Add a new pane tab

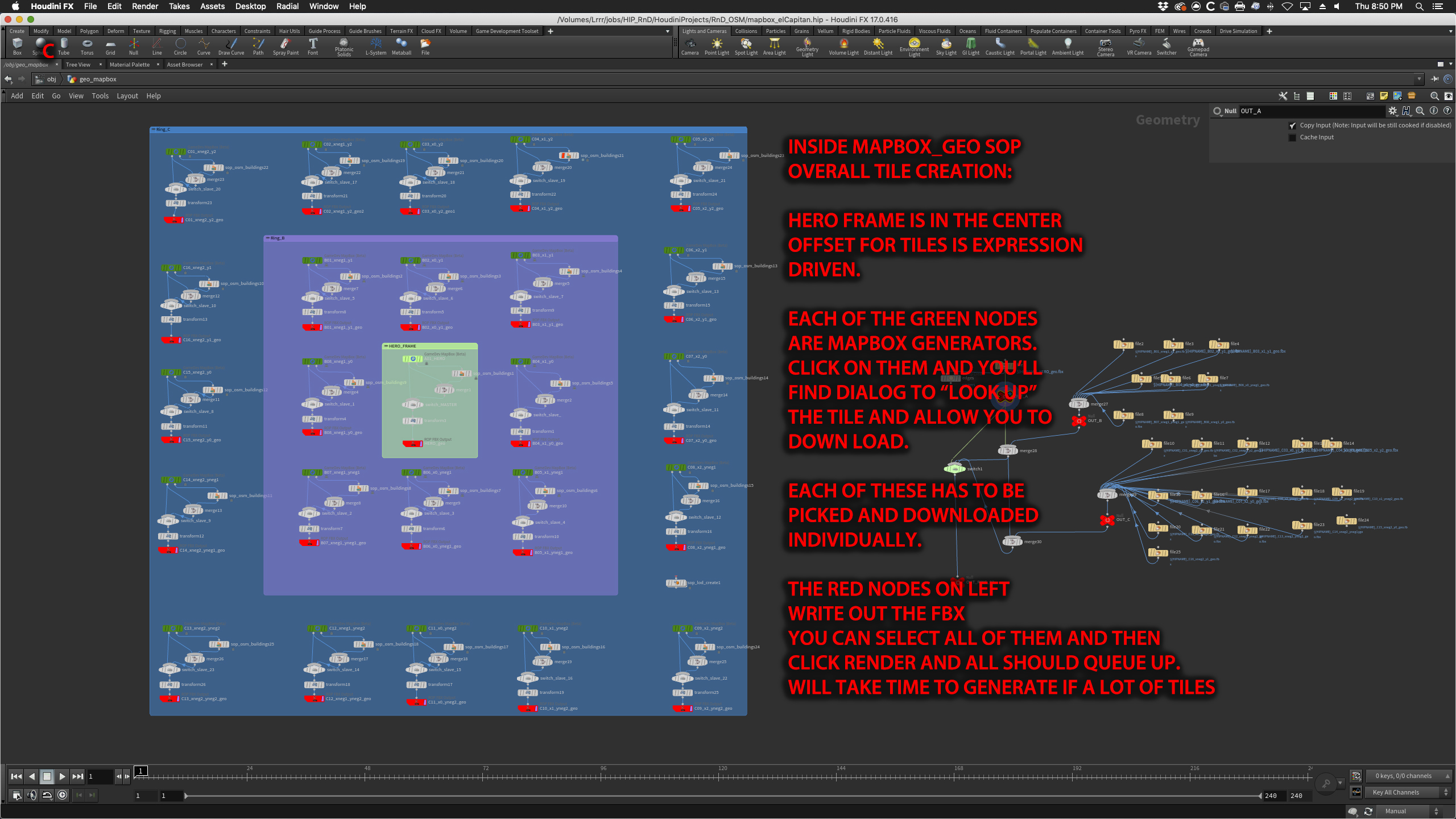coord(225,64)
